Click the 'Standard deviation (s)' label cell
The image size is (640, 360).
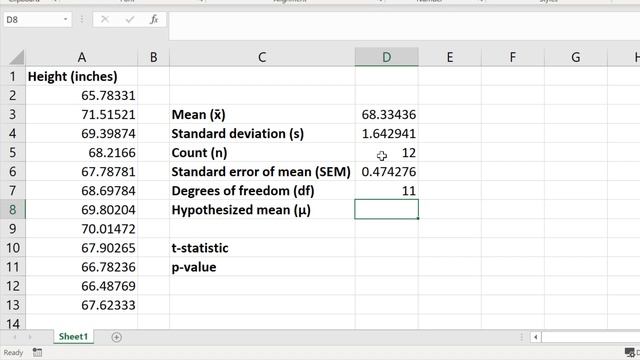262,133
